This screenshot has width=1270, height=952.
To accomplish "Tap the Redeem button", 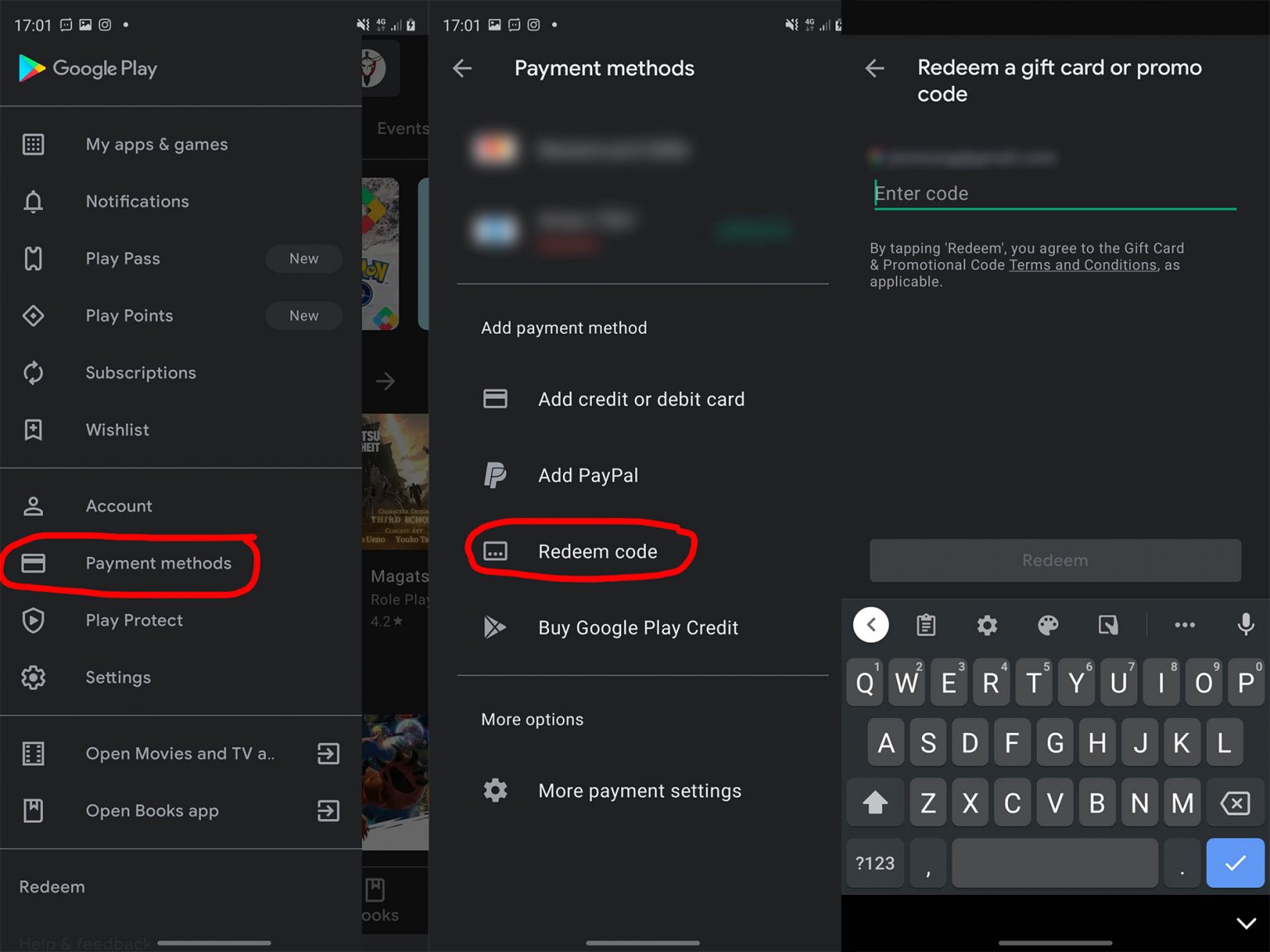I will 1054,560.
